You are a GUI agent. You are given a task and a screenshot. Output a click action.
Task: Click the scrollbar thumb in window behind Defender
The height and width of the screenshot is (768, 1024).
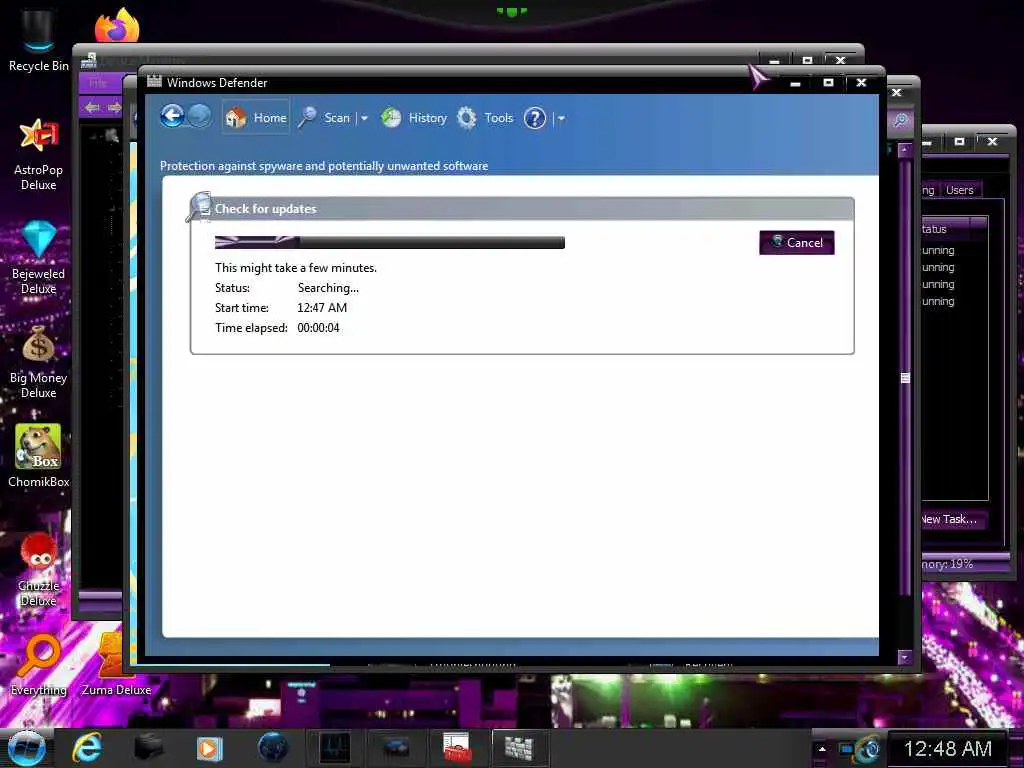click(x=905, y=378)
